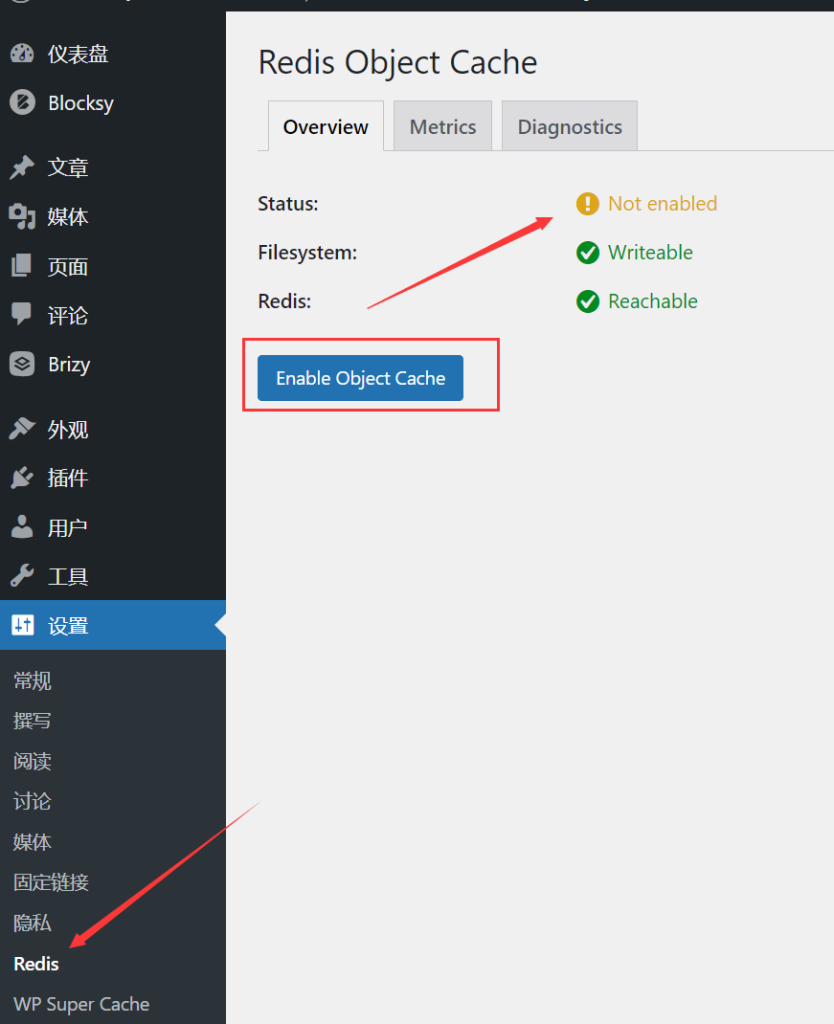Viewport: 834px width, 1024px height.
Task: Click the Pages icon in sidebar
Action: (22, 266)
